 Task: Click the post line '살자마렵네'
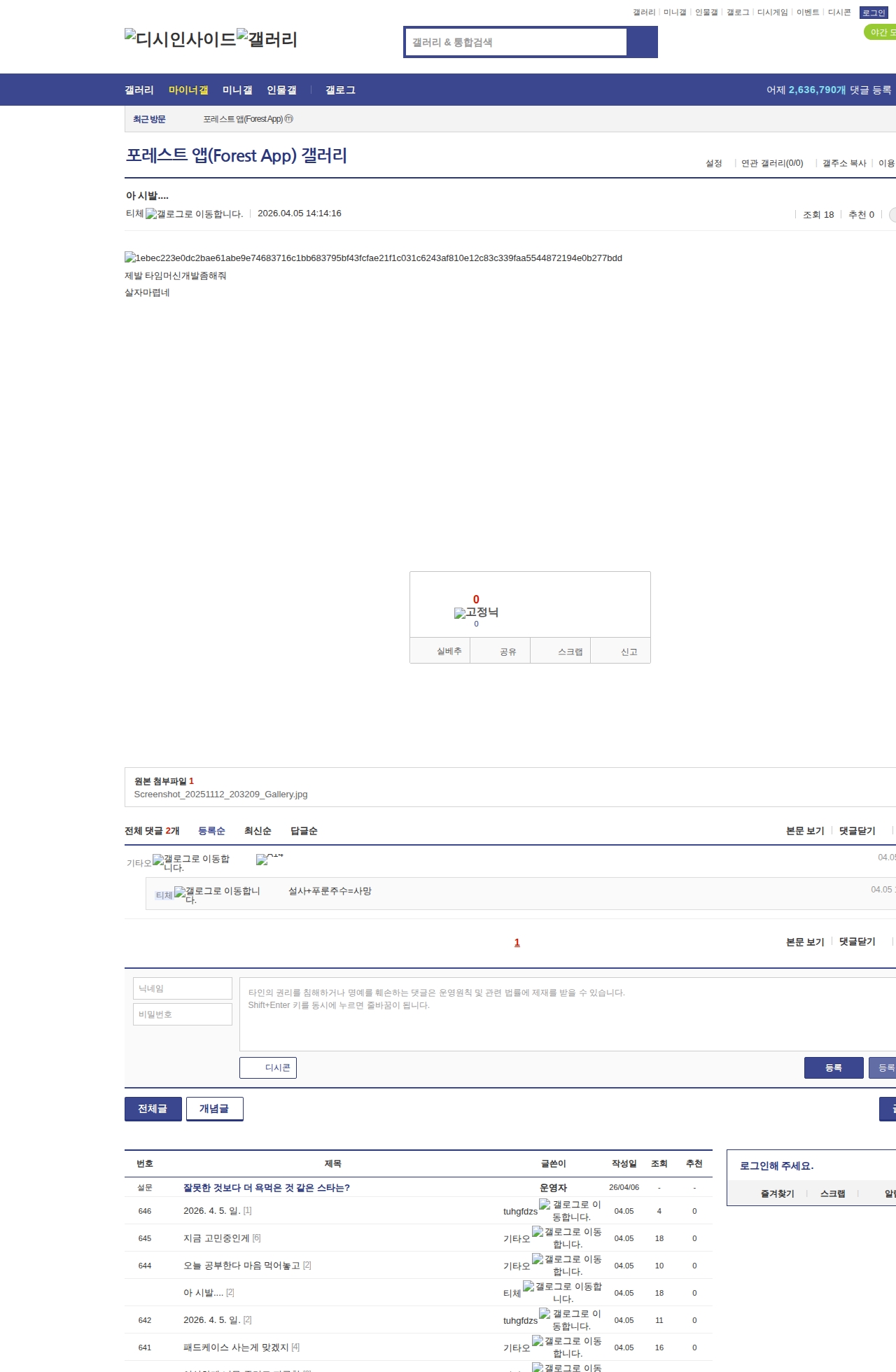147,293
